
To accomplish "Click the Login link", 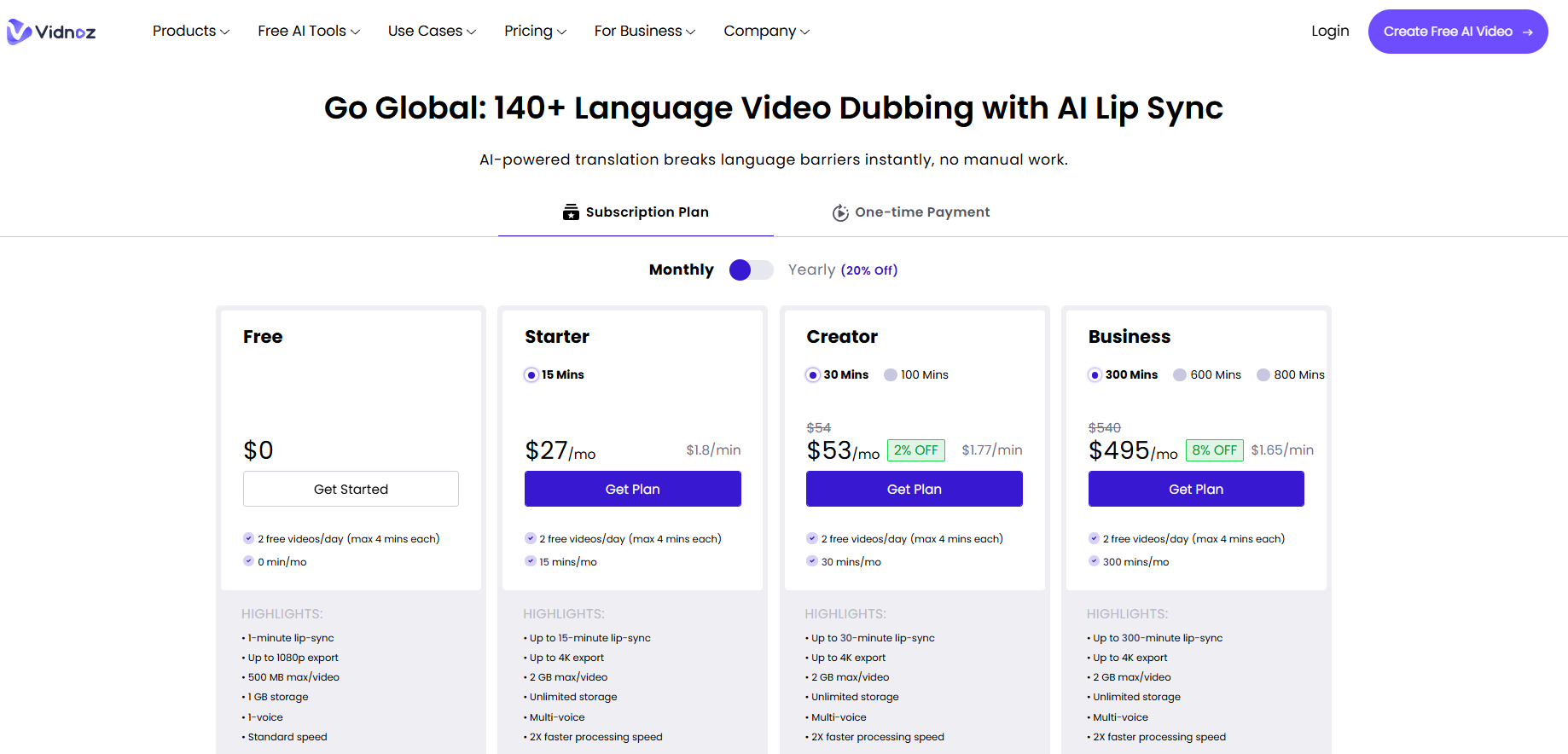I will (x=1330, y=32).
